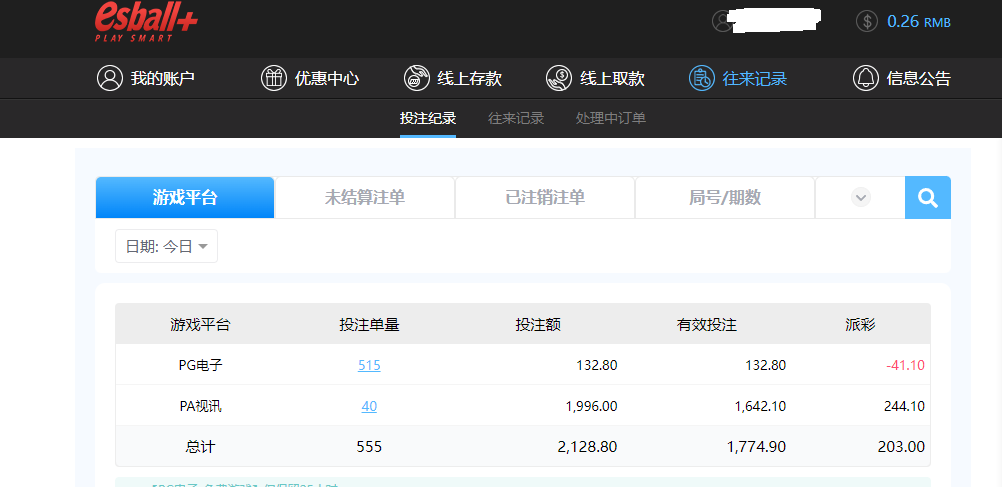This screenshot has width=1002, height=487.
Task: Expand the chevron for more filter tabs
Action: pyautogui.click(x=860, y=198)
